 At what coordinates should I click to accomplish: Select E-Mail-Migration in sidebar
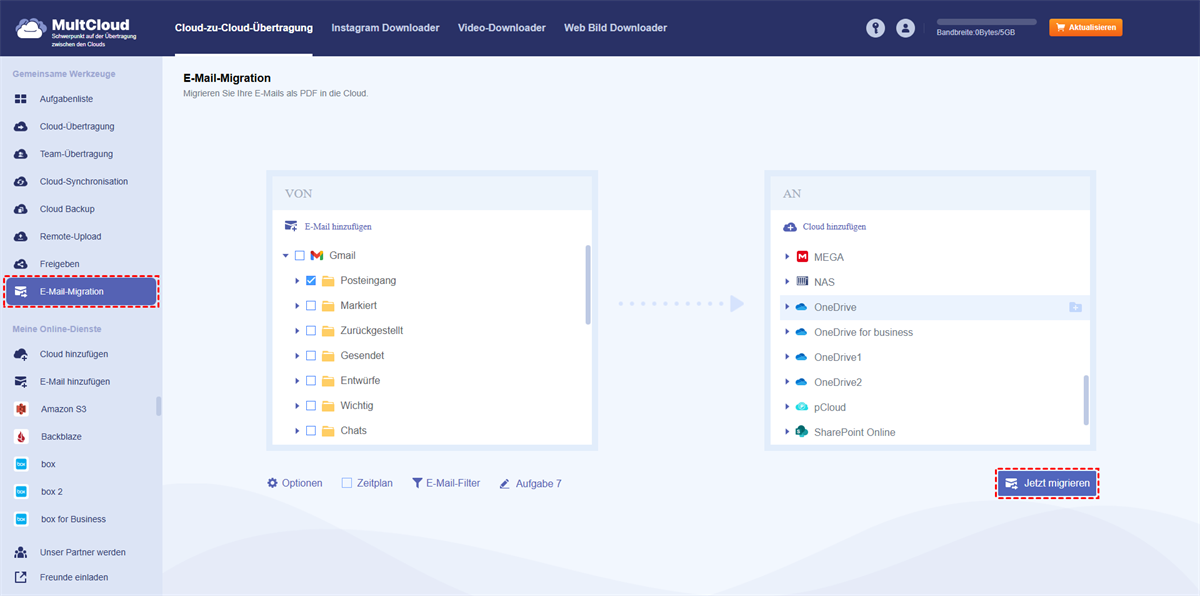(x=81, y=291)
